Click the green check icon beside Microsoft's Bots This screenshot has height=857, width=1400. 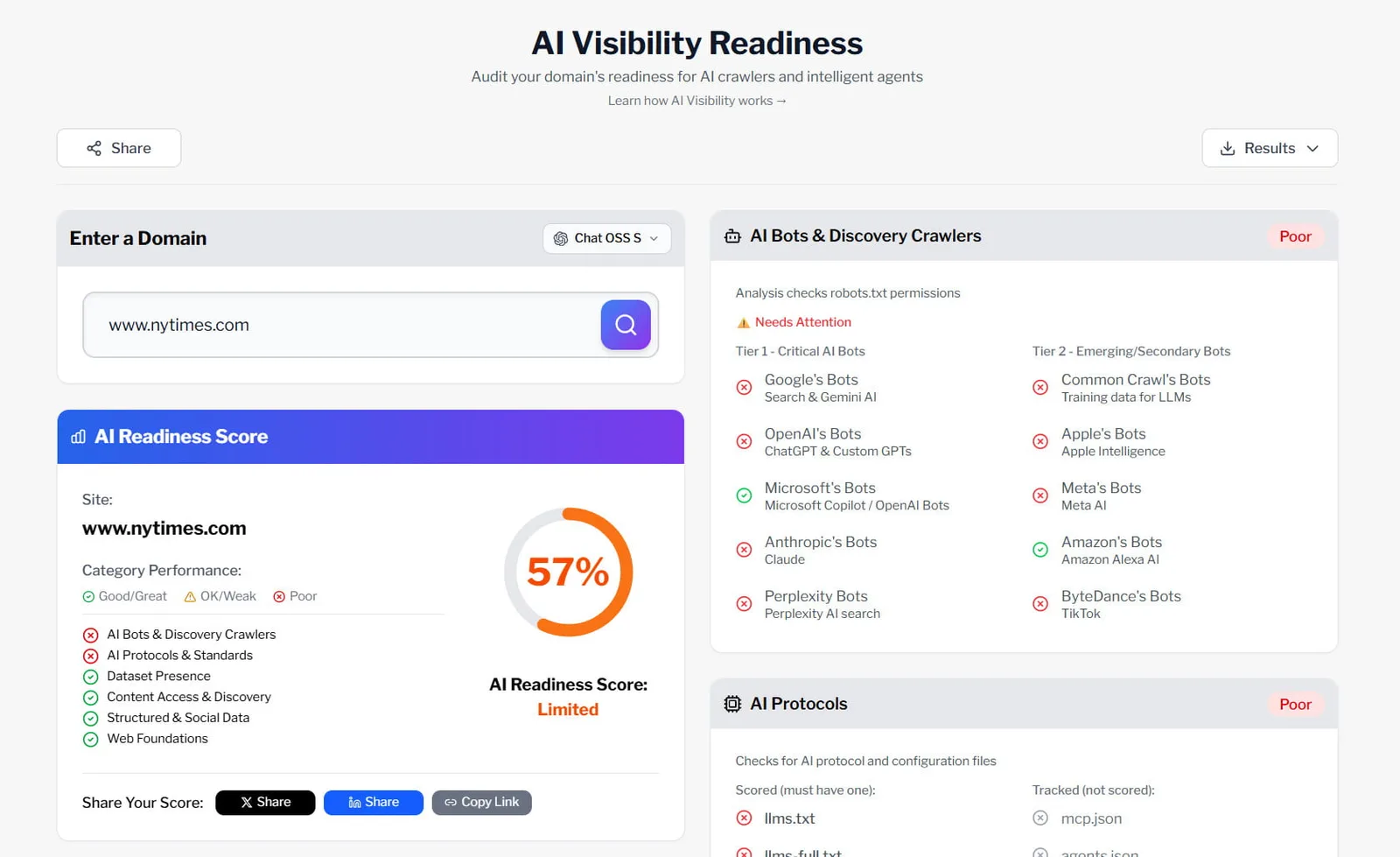744,495
